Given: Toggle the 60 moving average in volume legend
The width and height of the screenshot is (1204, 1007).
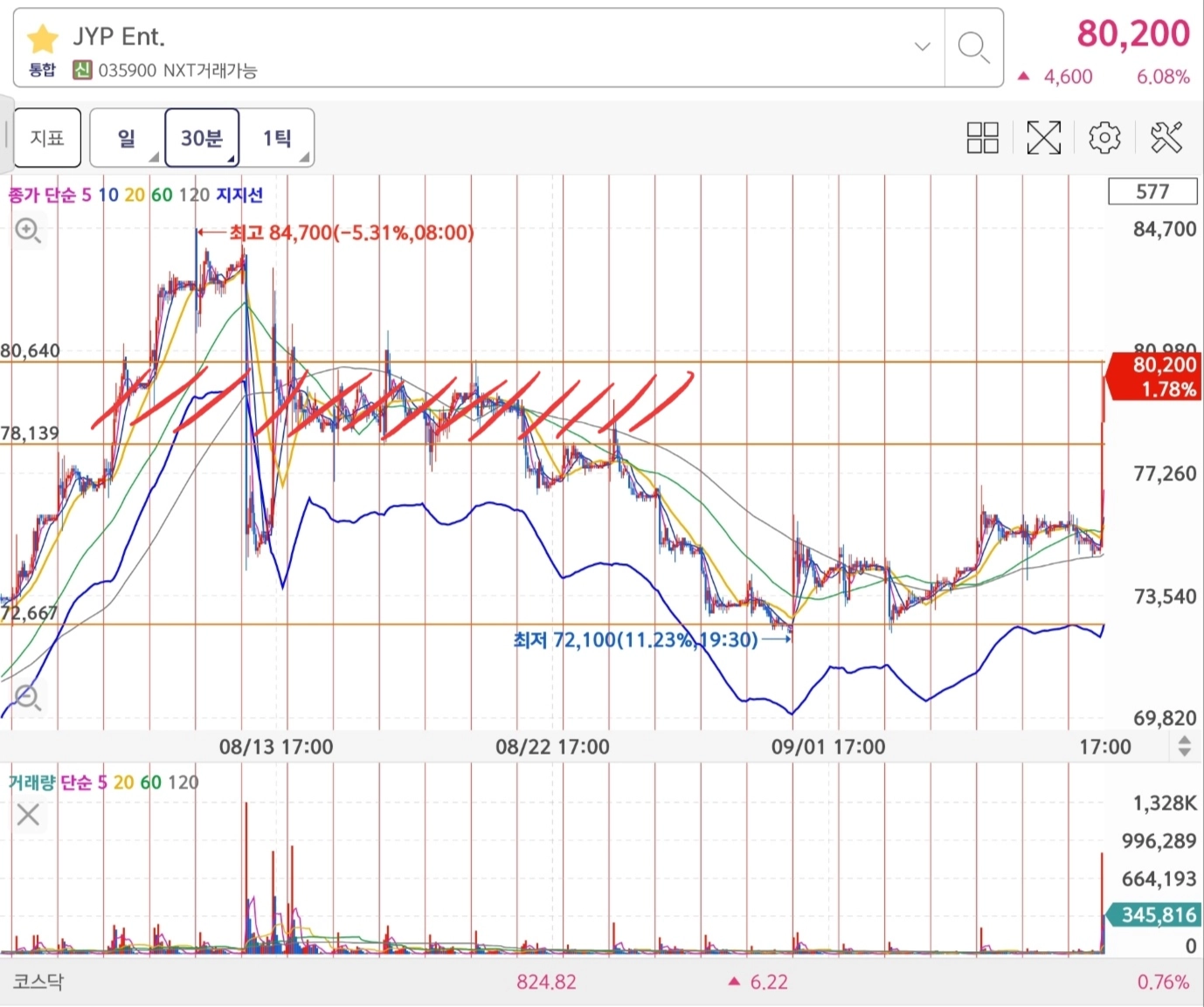Looking at the screenshot, I should [150, 783].
